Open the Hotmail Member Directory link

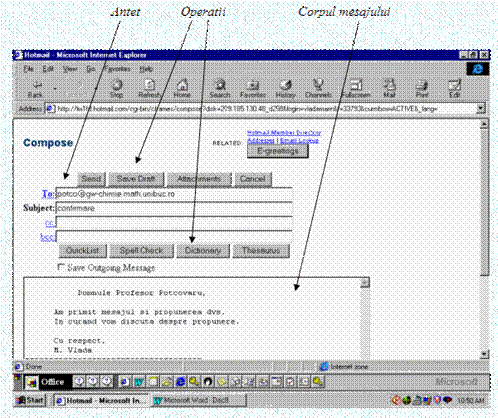pyautogui.click(x=284, y=133)
